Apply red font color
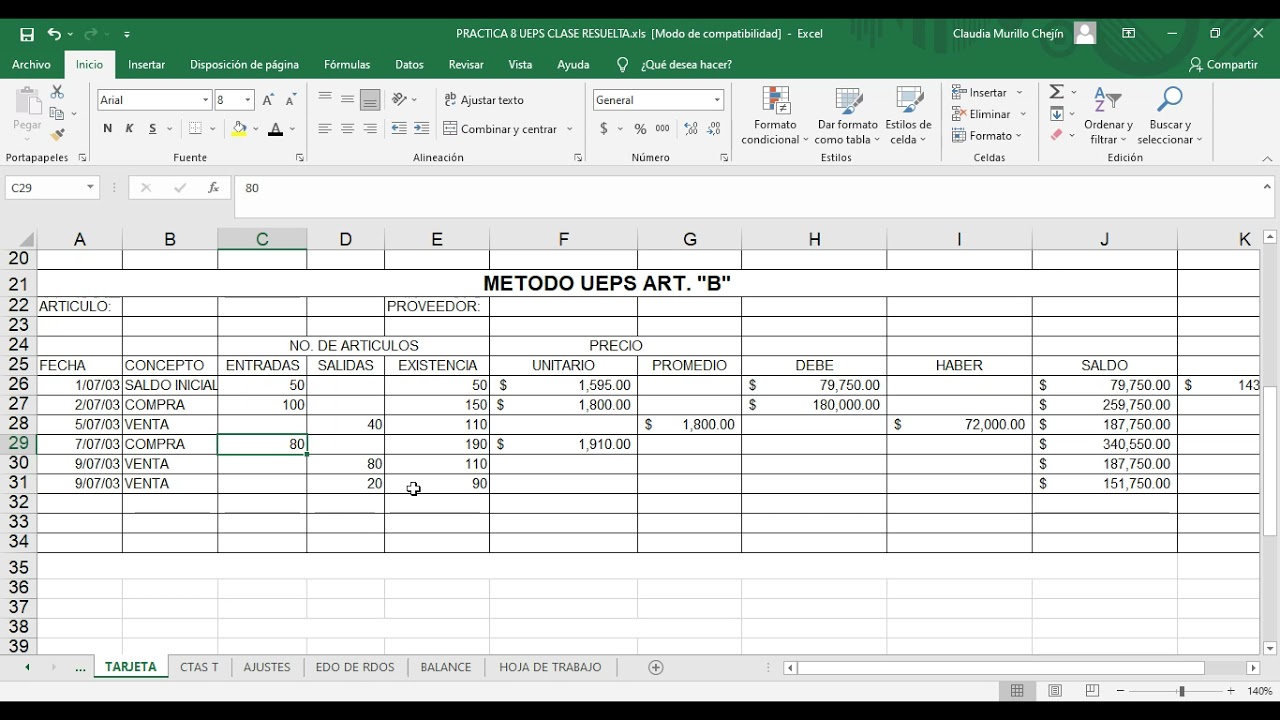Screen dimensions: 1280x720 [x=276, y=129]
